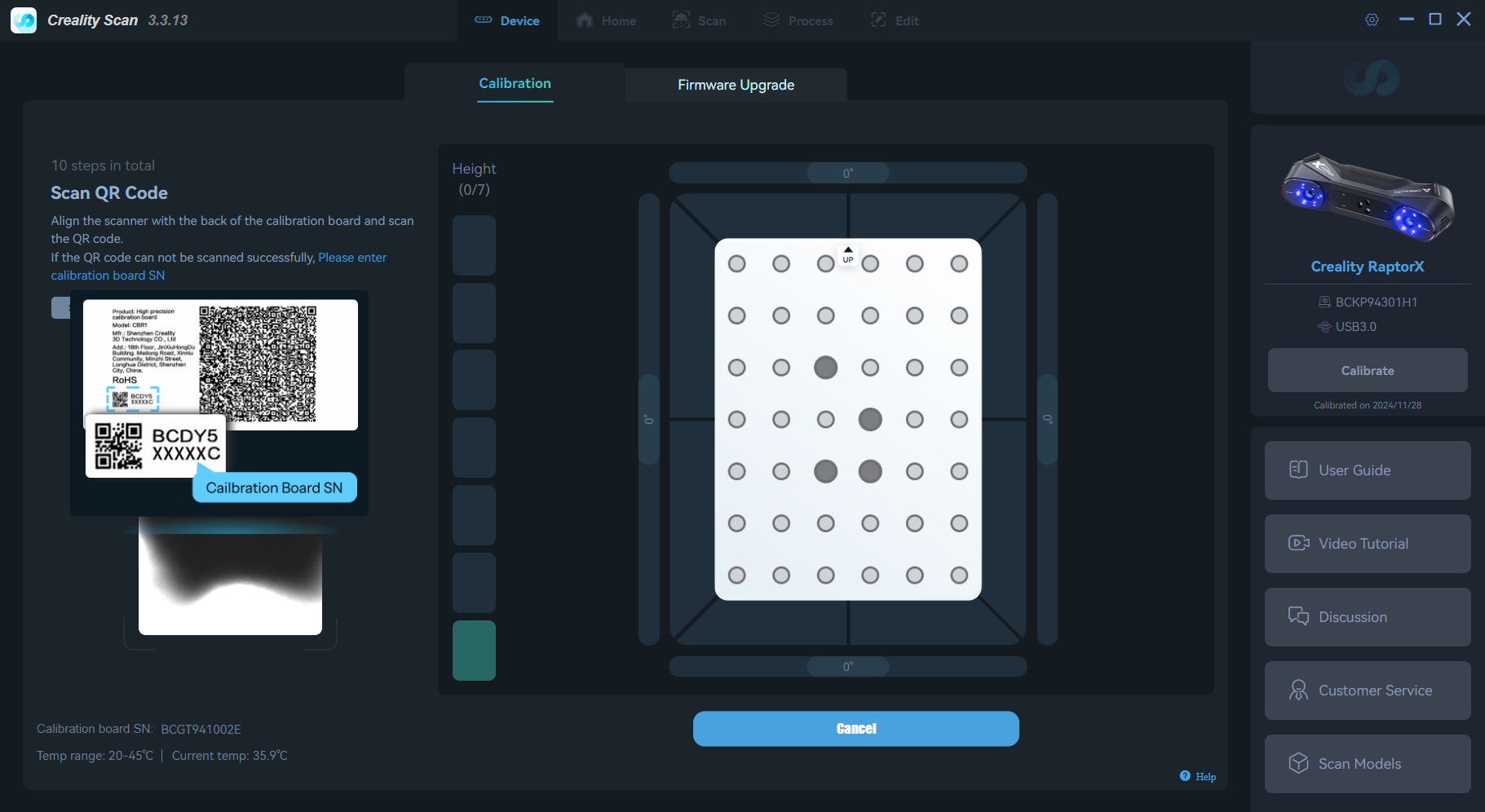Cancel the calibration process

click(x=856, y=729)
